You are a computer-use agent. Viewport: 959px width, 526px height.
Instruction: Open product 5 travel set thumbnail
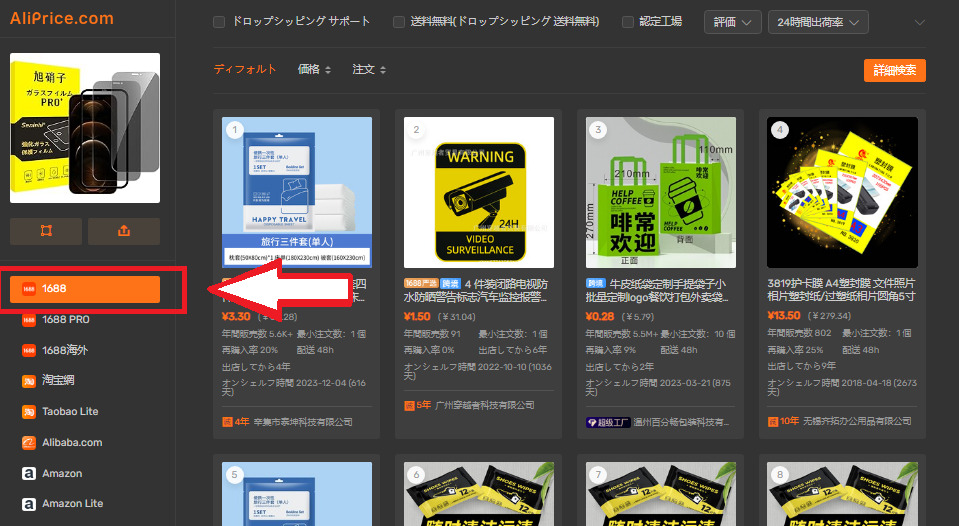[297, 494]
